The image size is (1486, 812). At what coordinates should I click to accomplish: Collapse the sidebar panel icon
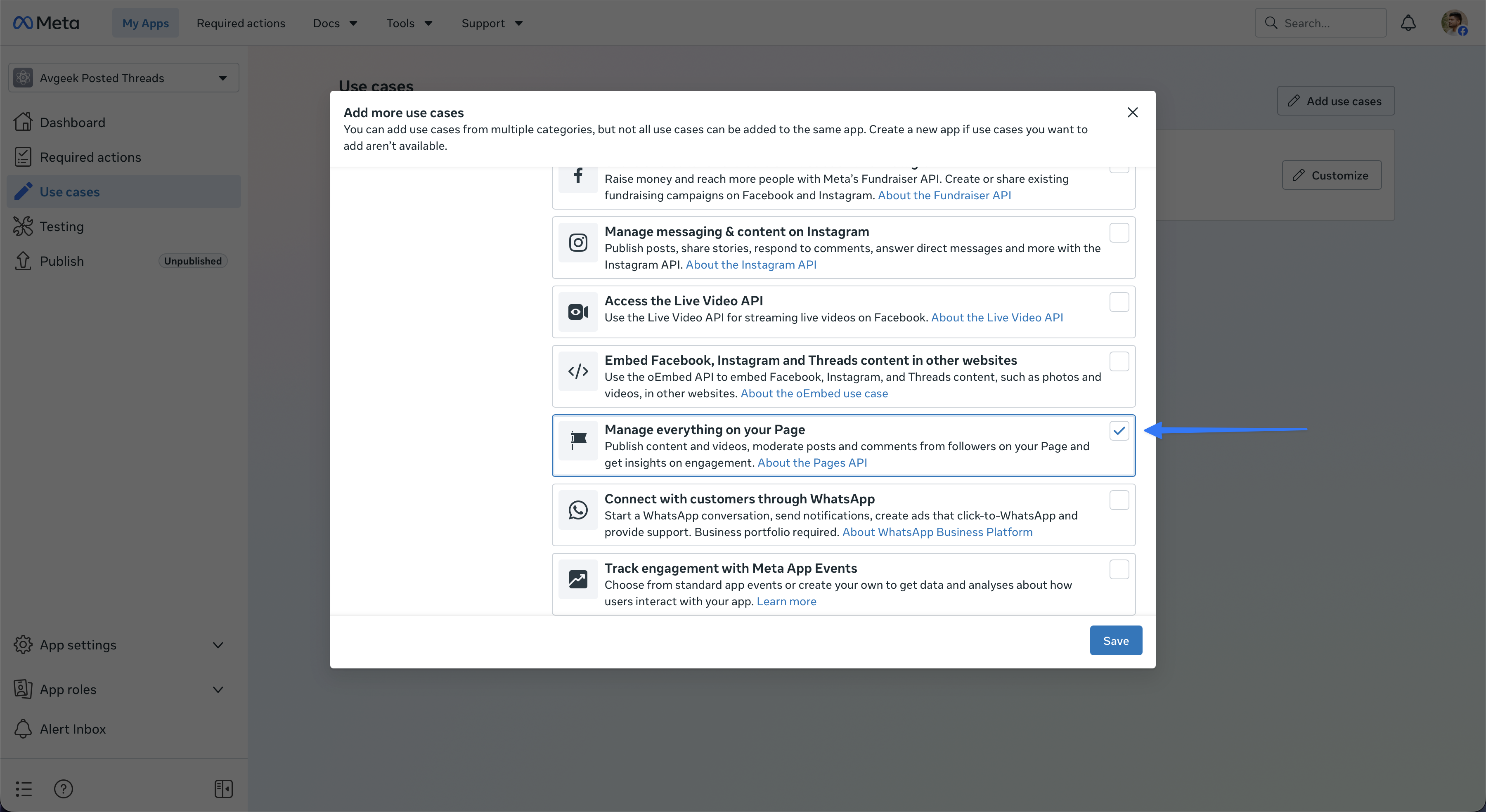tap(223, 788)
